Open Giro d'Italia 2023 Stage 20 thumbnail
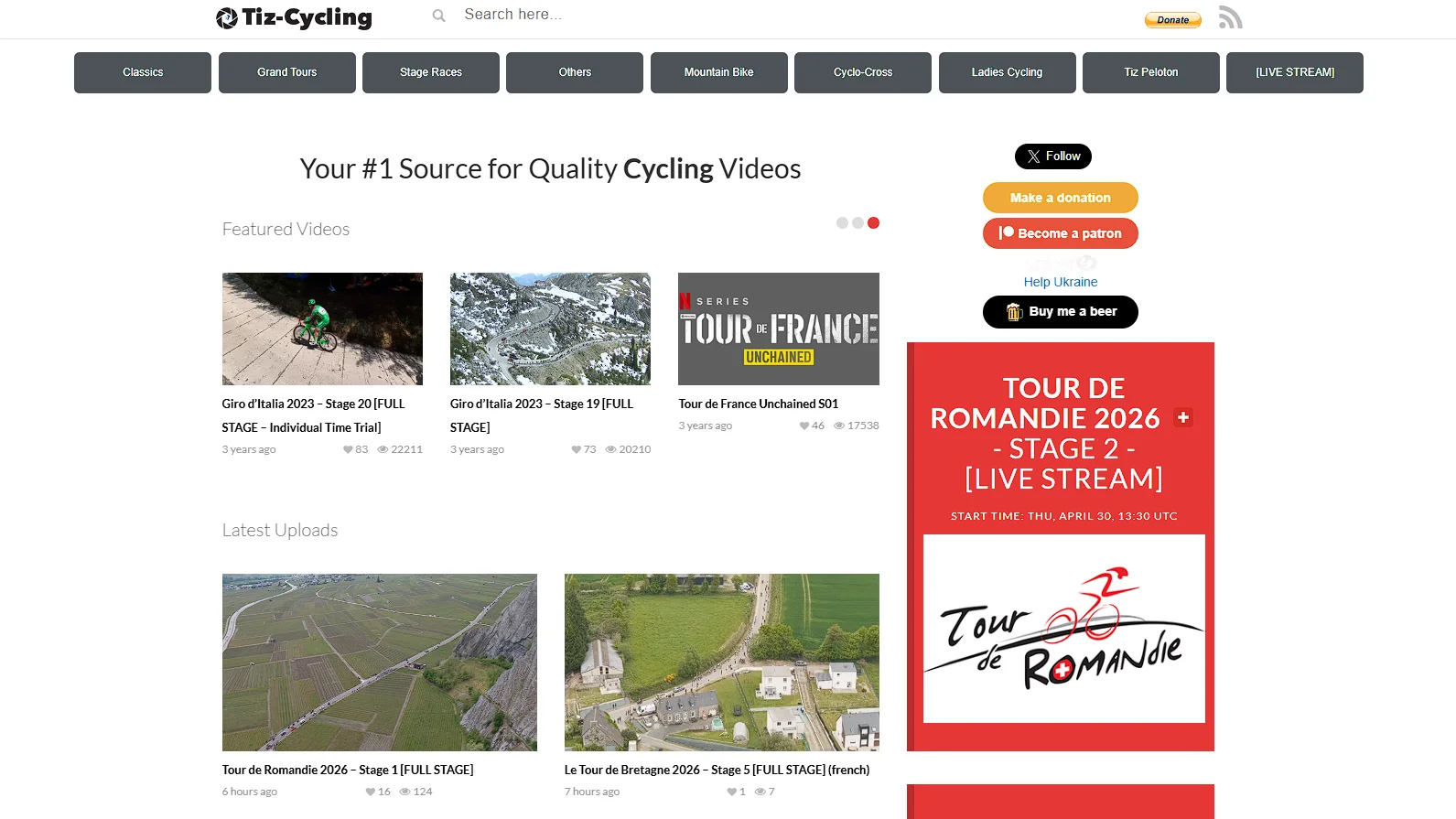This screenshot has height=819, width=1456. pos(322,329)
